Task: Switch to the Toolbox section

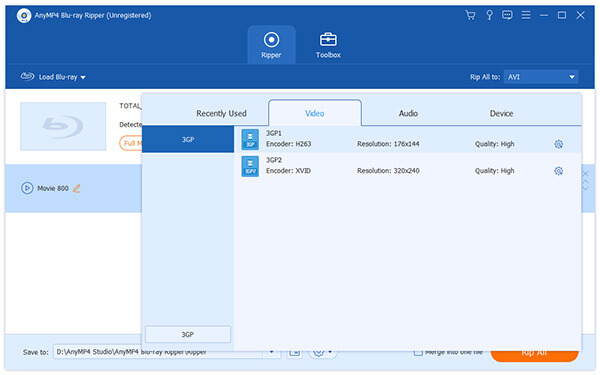Action: (x=328, y=45)
